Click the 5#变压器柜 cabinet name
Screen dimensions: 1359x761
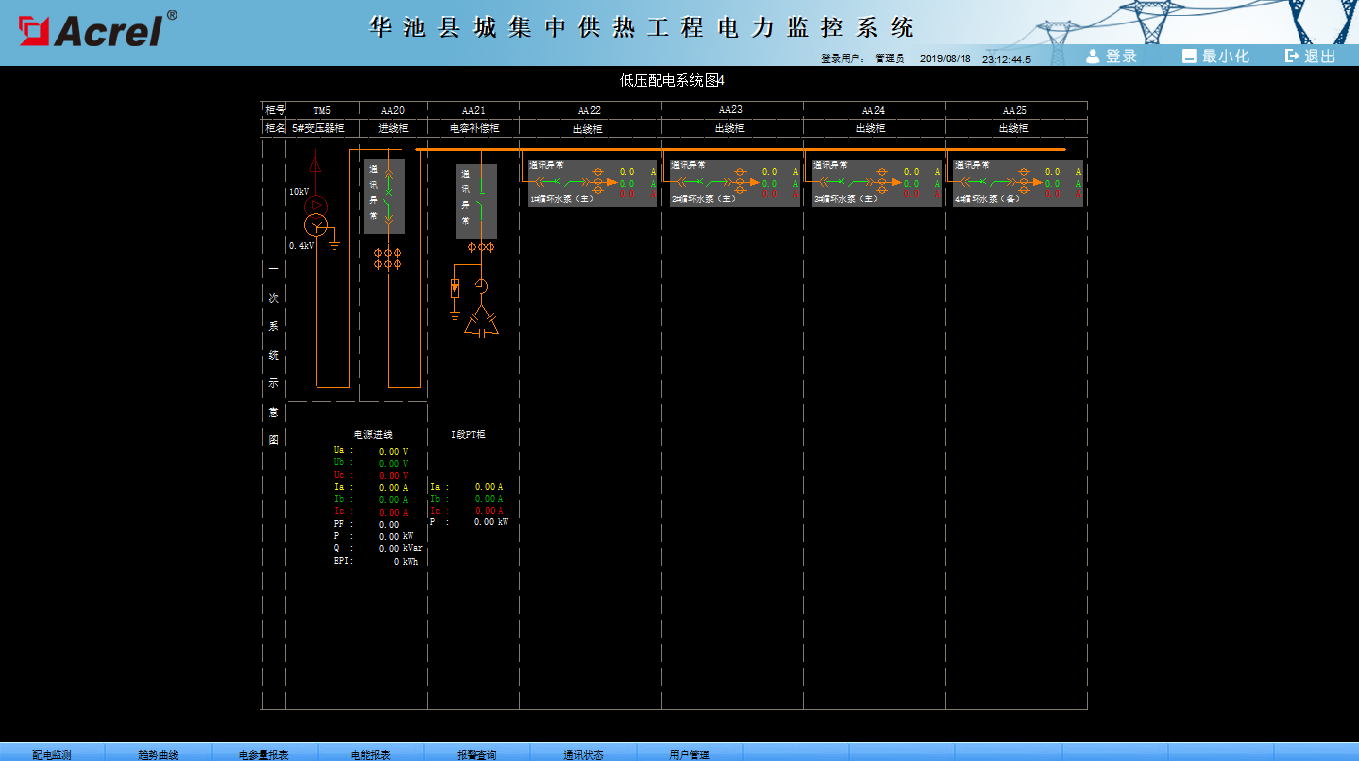318,128
